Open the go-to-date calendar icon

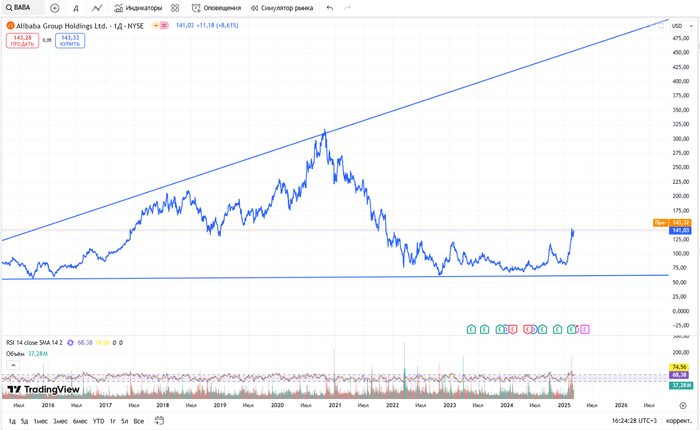(x=159, y=421)
